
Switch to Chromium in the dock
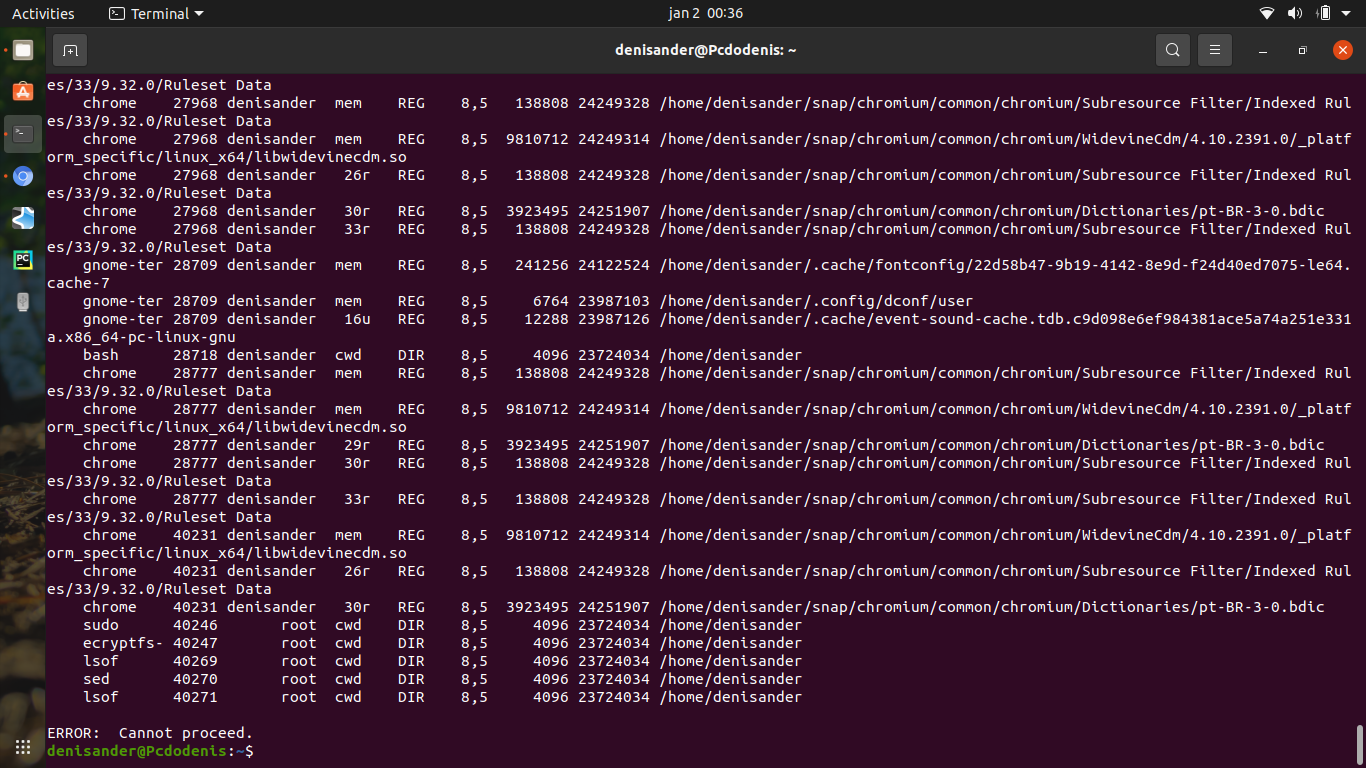22,176
